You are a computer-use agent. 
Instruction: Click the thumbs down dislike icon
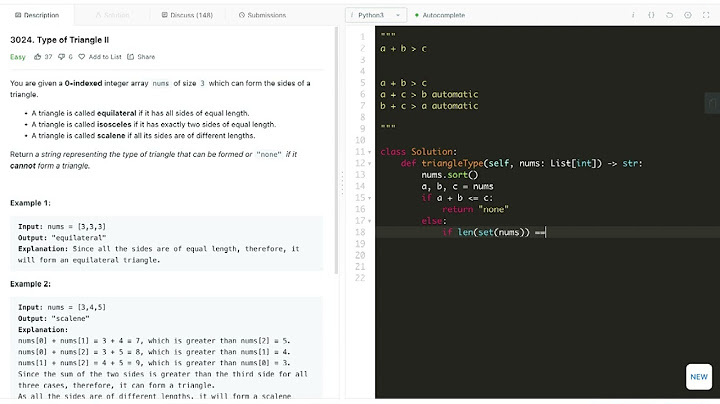62,57
